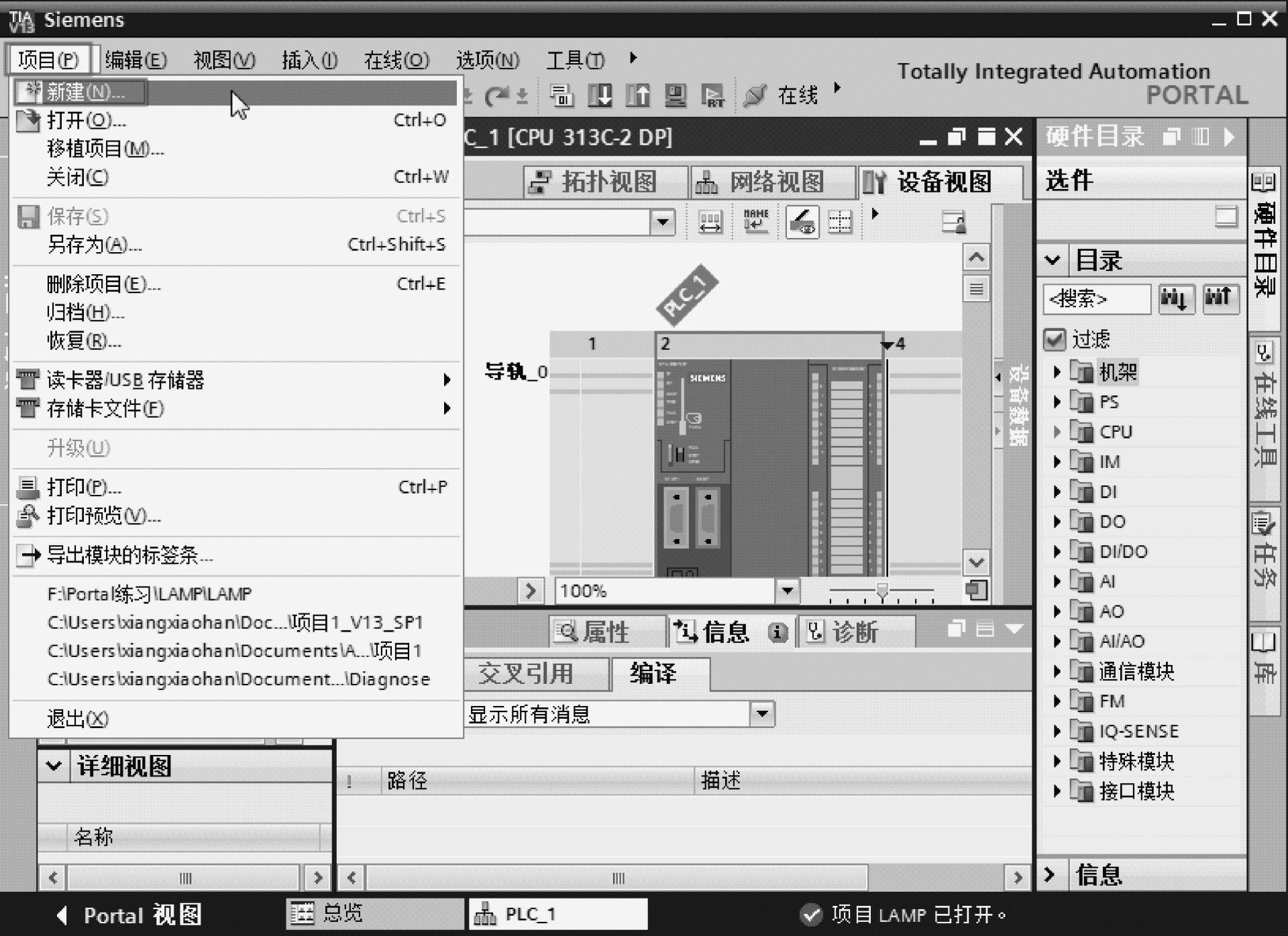Expand the IQ-SENSE catalog folder

1057,731
